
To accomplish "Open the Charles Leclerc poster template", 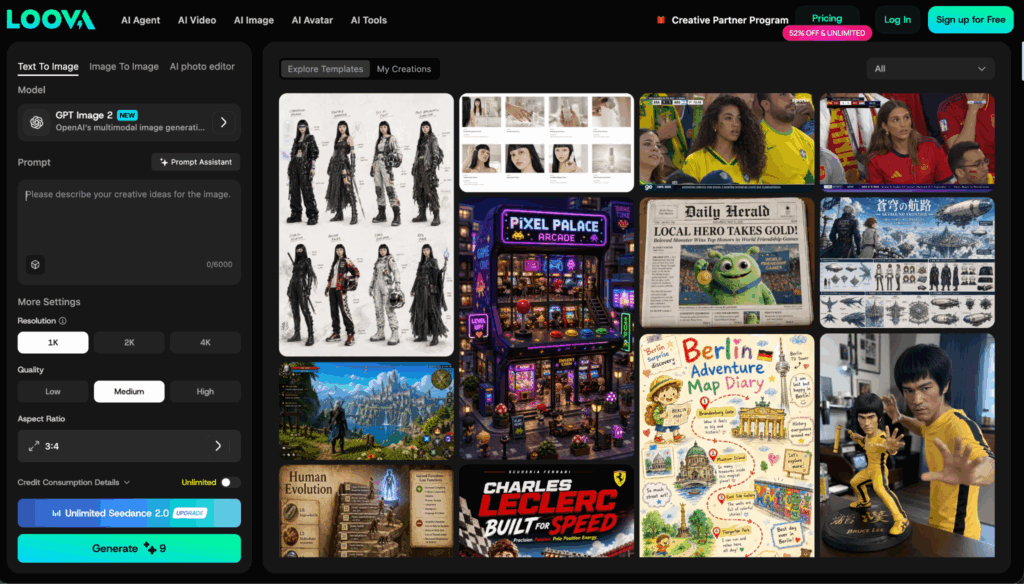I will click(x=547, y=511).
